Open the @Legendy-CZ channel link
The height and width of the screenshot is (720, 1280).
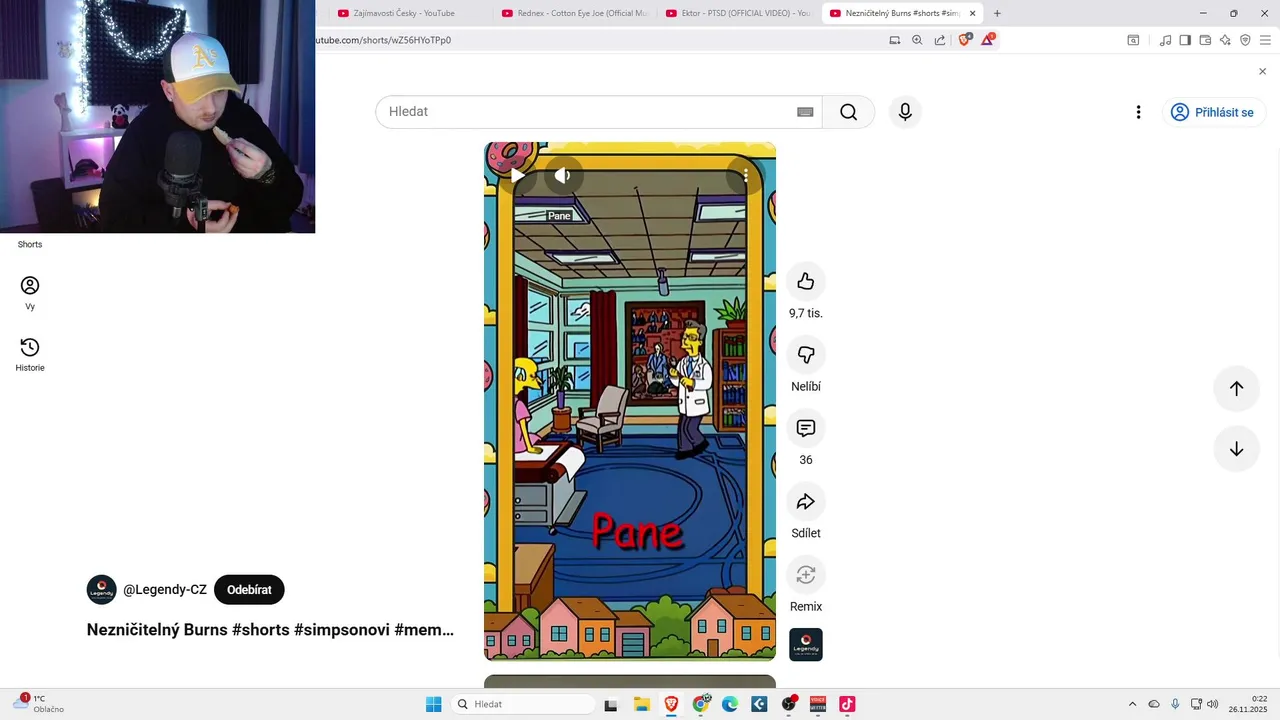click(165, 590)
